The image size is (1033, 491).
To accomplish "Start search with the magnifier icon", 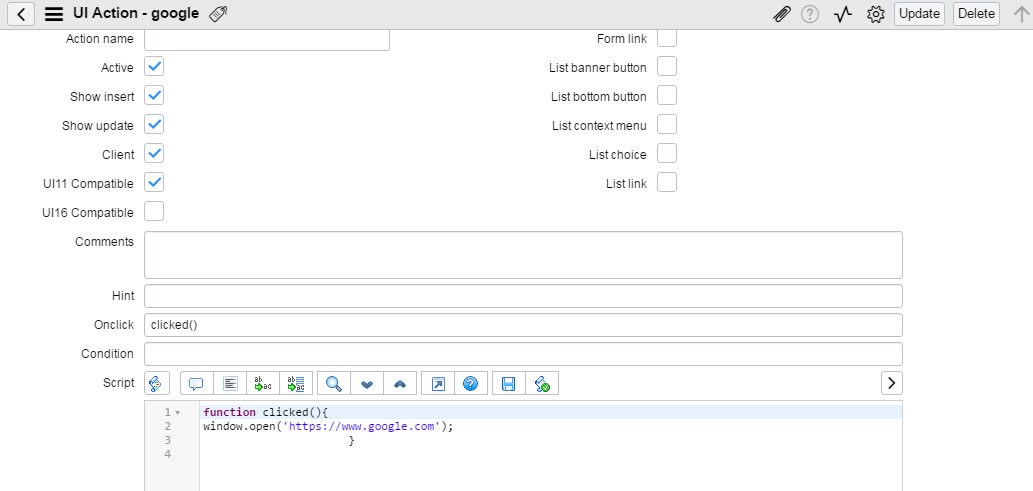I will (334, 384).
